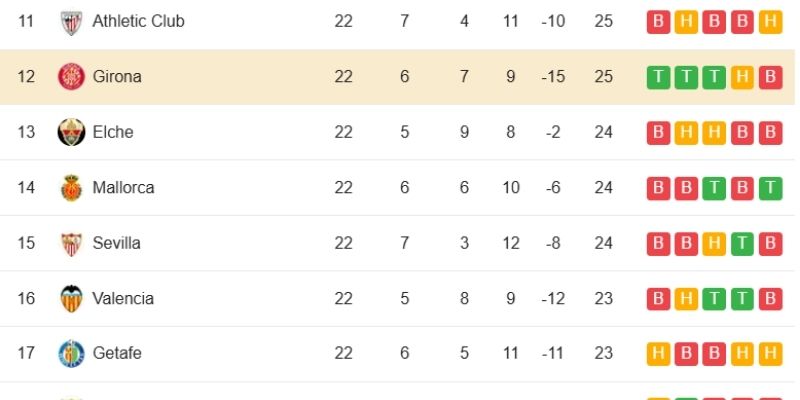
Task: Click the Elche club crest icon
Action: pyautogui.click(x=70, y=132)
